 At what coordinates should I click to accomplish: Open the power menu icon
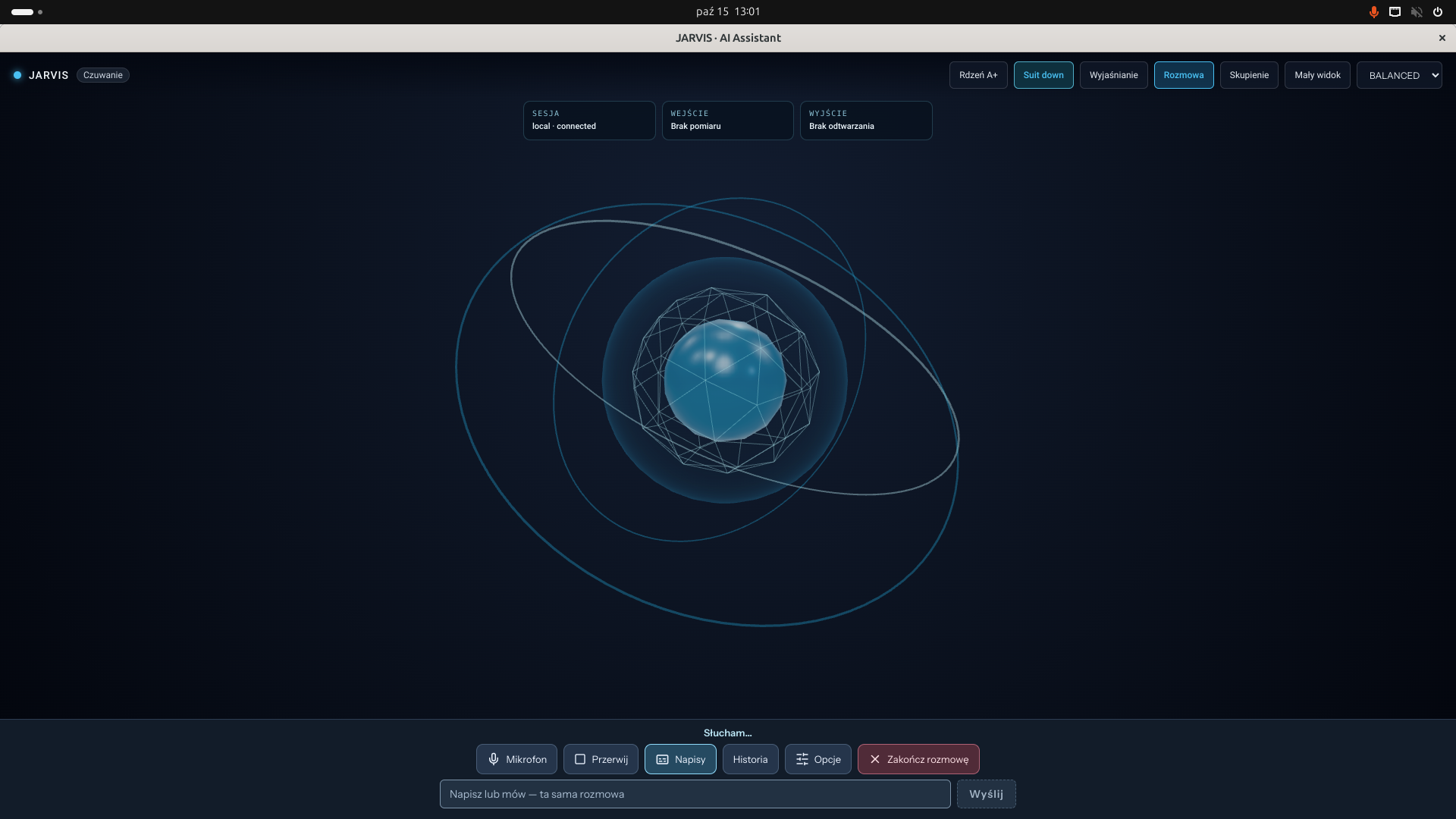[x=1437, y=12]
